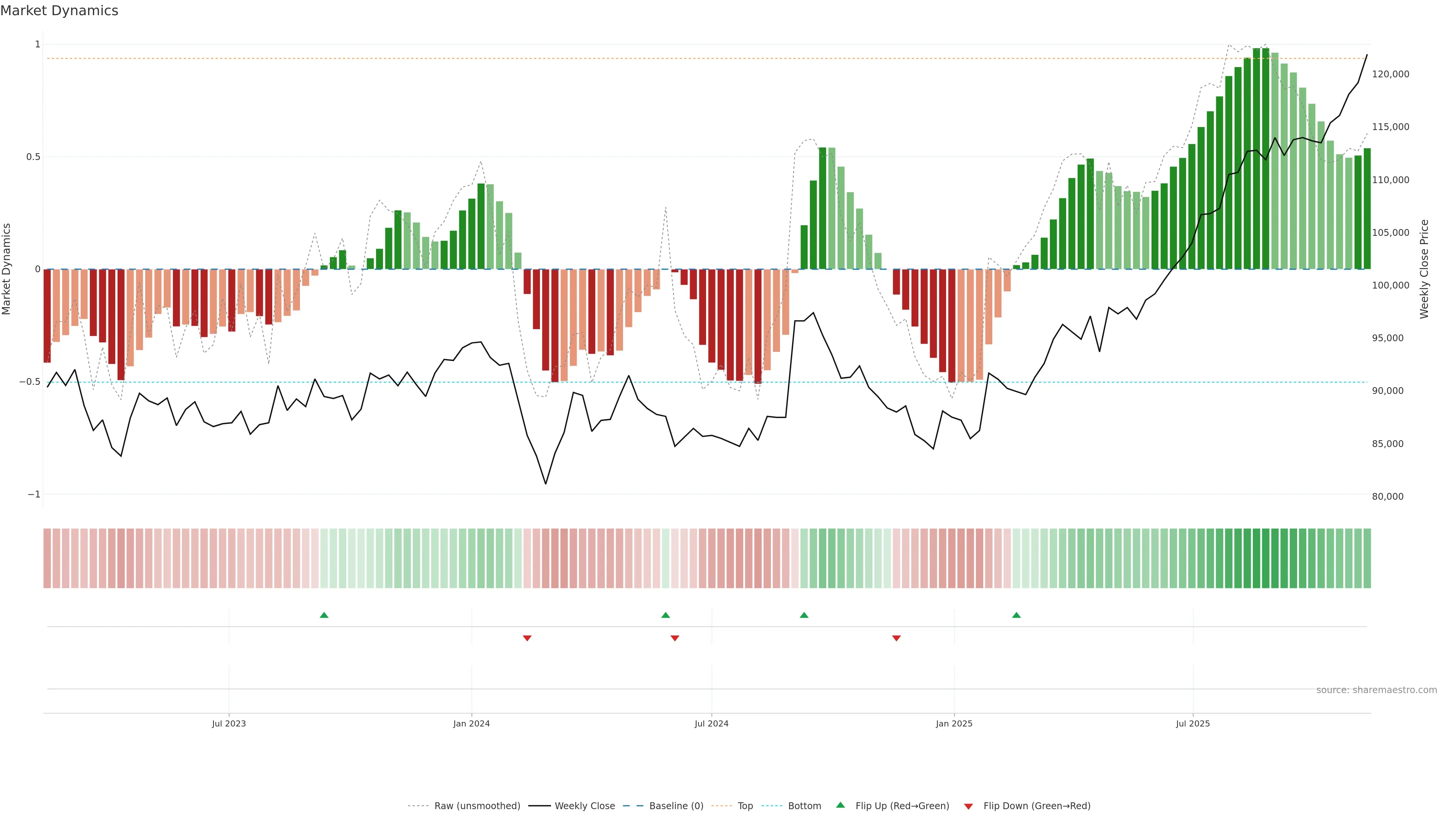Click the red Flip Down triangle in the legend
The image size is (1456, 819).
click(968, 806)
